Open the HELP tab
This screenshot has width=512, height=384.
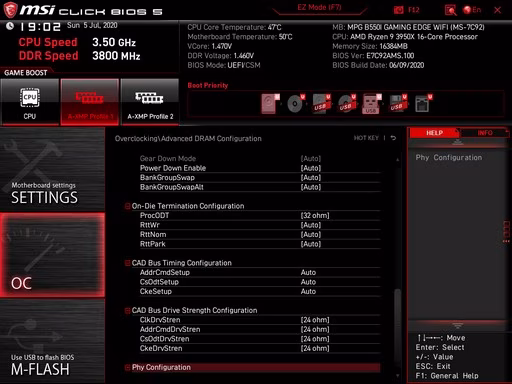[434, 133]
